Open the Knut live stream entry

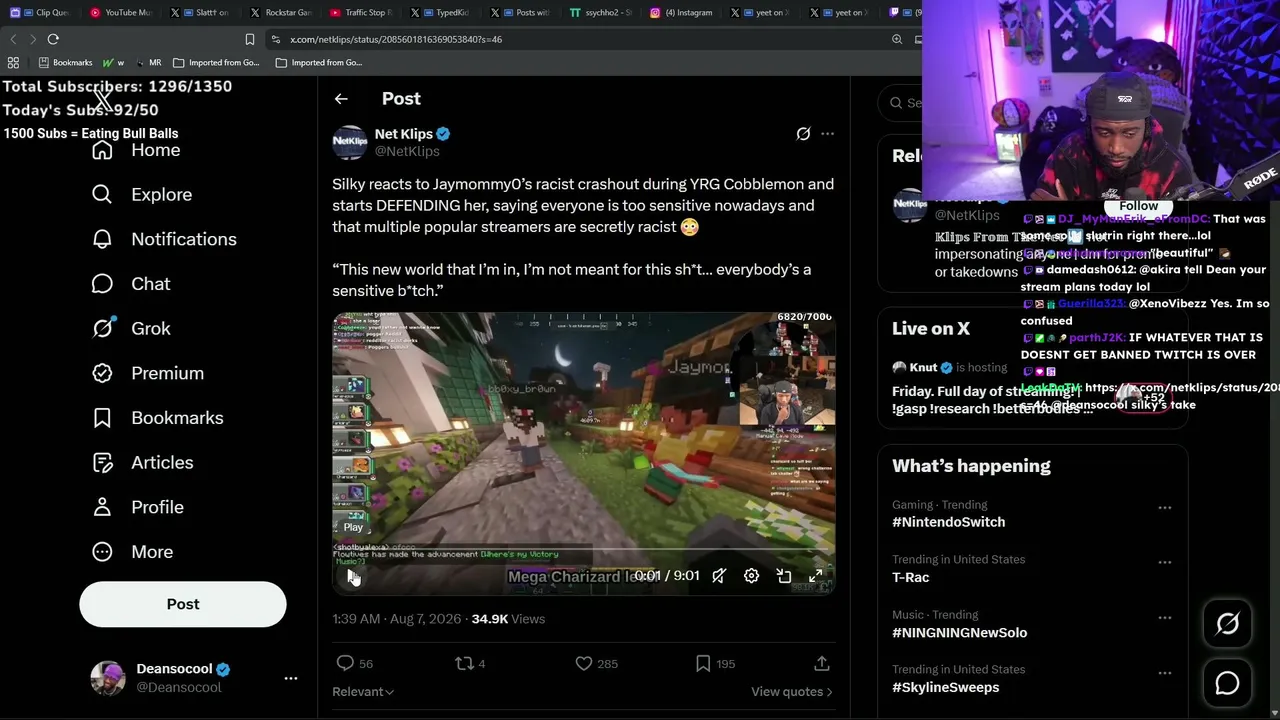[1032, 387]
